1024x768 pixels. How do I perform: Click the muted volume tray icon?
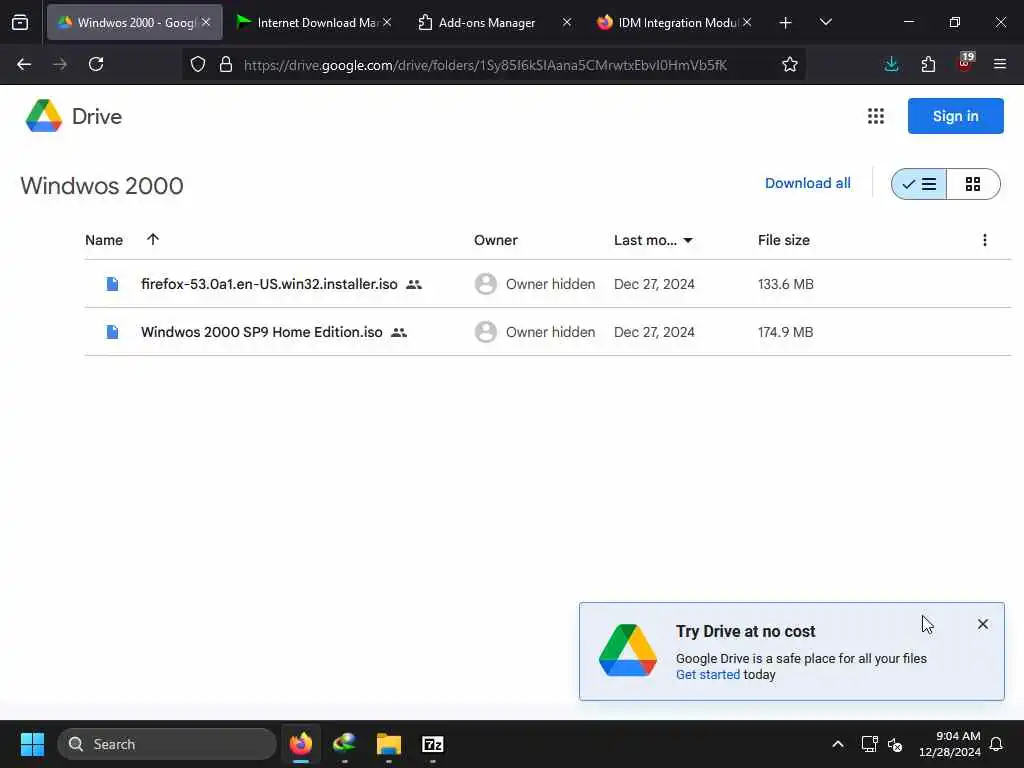(895, 744)
